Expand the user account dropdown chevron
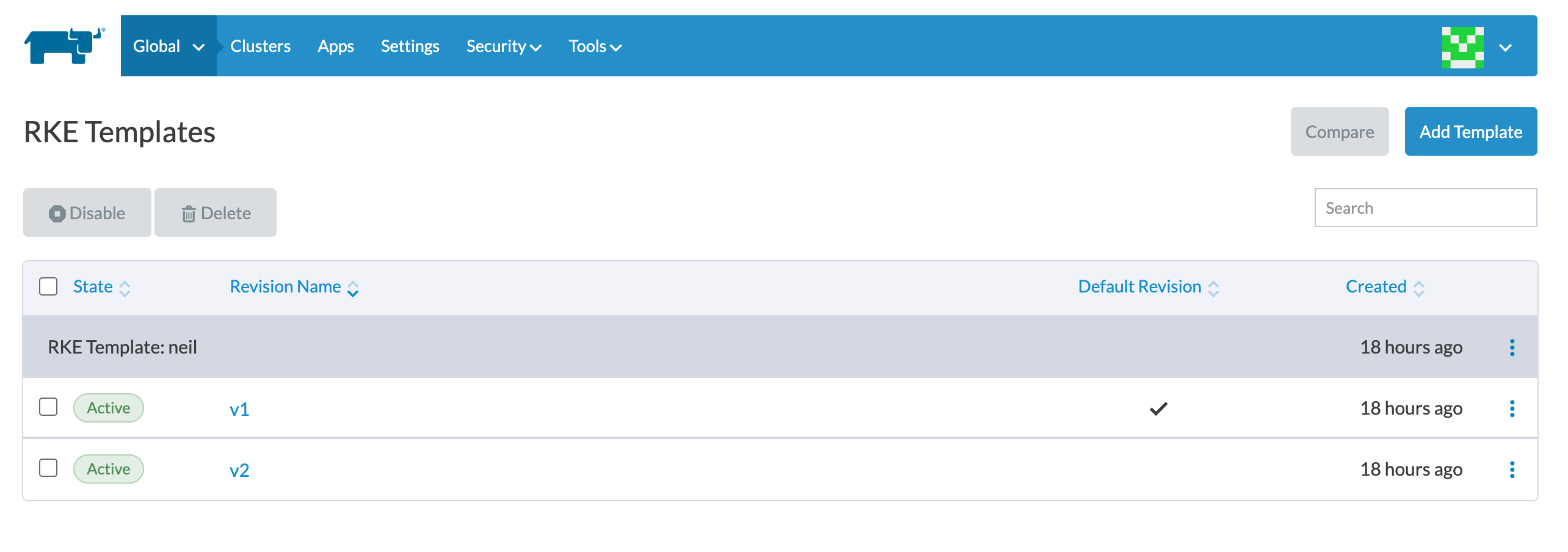1568x552 pixels. [x=1506, y=47]
